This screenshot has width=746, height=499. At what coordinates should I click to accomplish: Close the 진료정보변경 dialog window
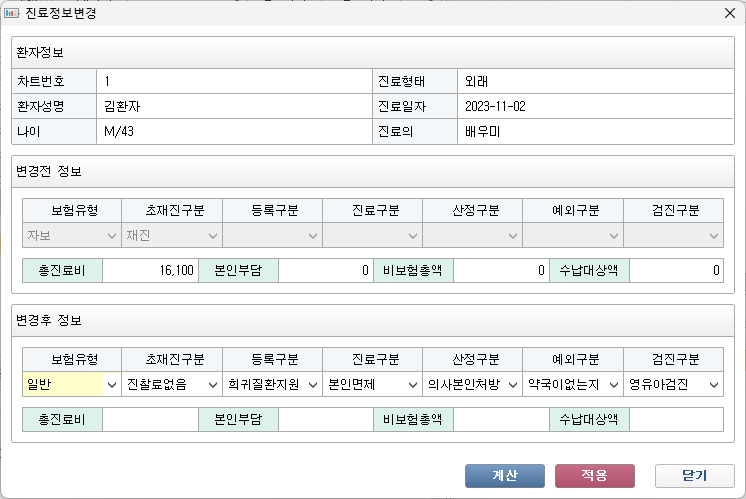729,14
